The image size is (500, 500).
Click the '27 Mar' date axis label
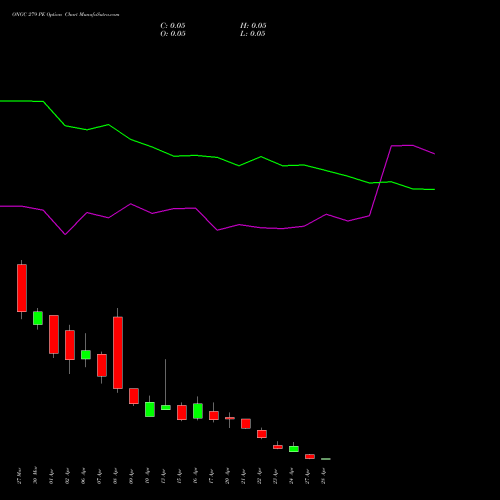coord(19,476)
